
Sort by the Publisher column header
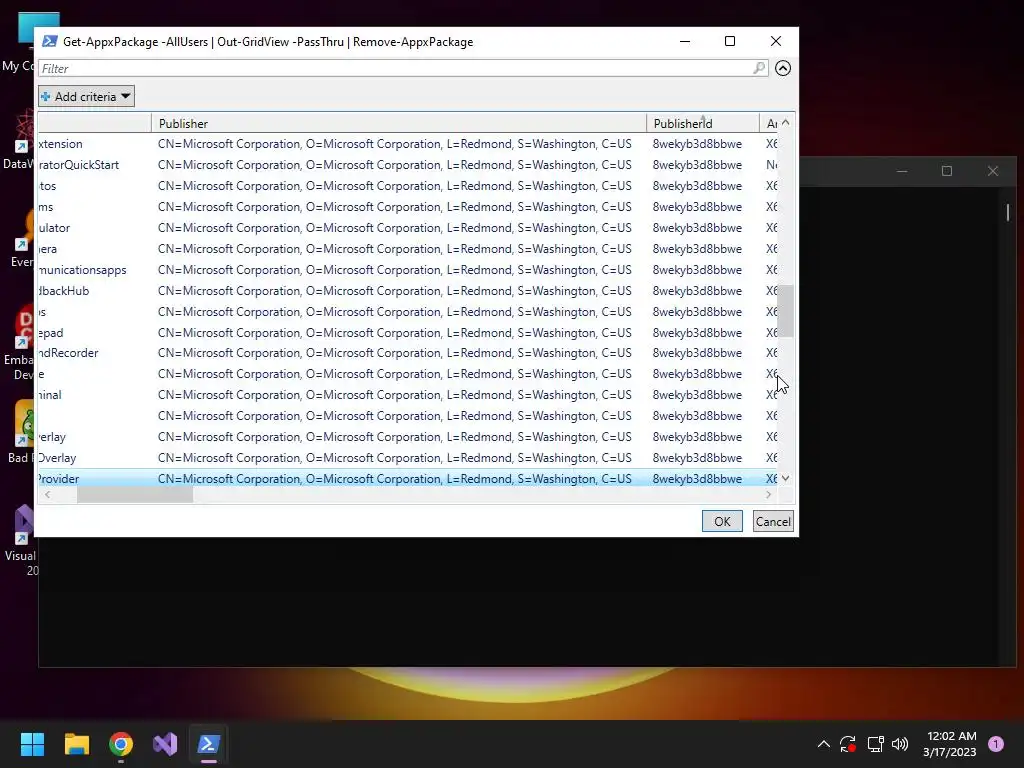398,123
